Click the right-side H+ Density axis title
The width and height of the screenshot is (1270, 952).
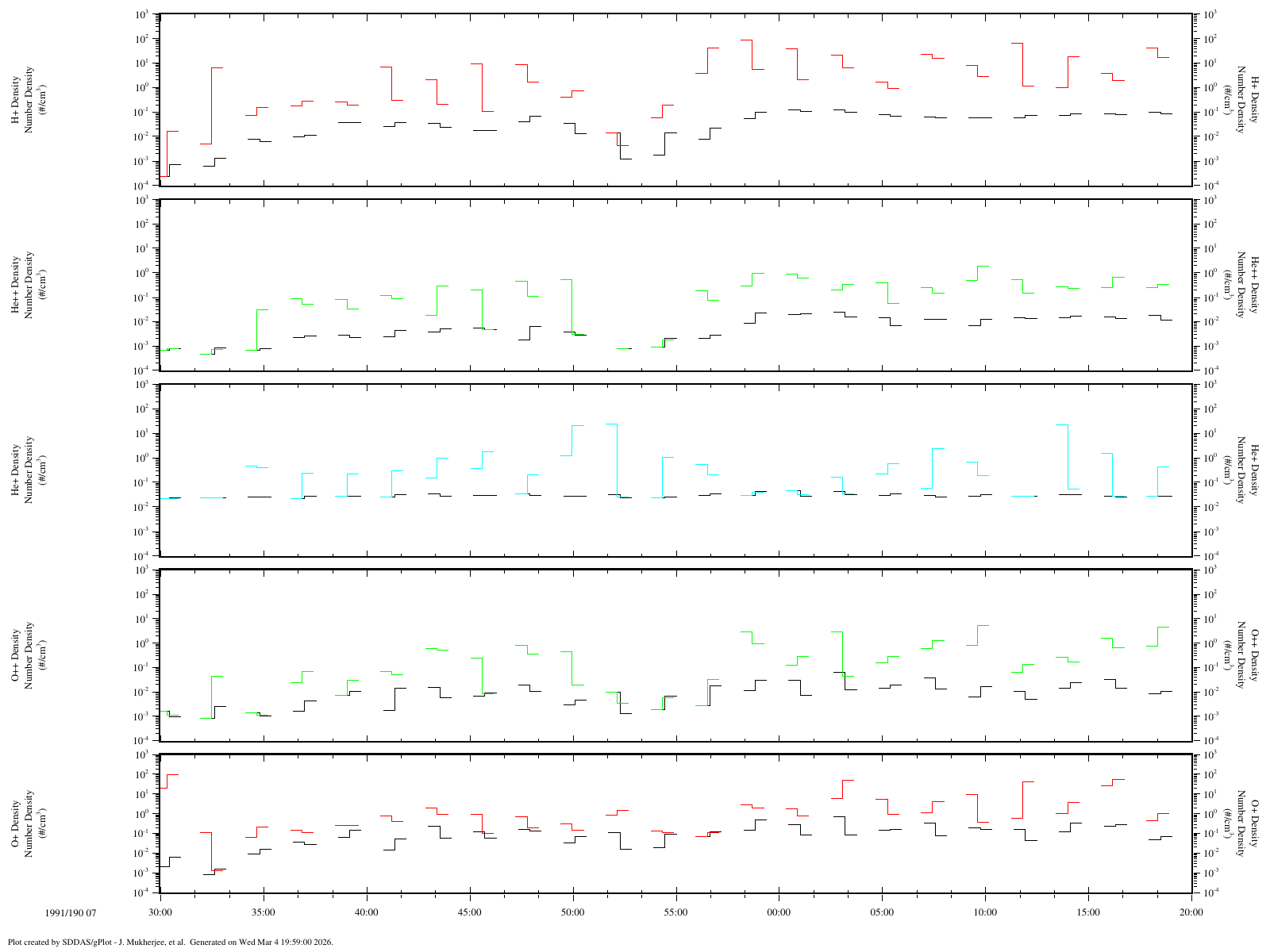1255,101
